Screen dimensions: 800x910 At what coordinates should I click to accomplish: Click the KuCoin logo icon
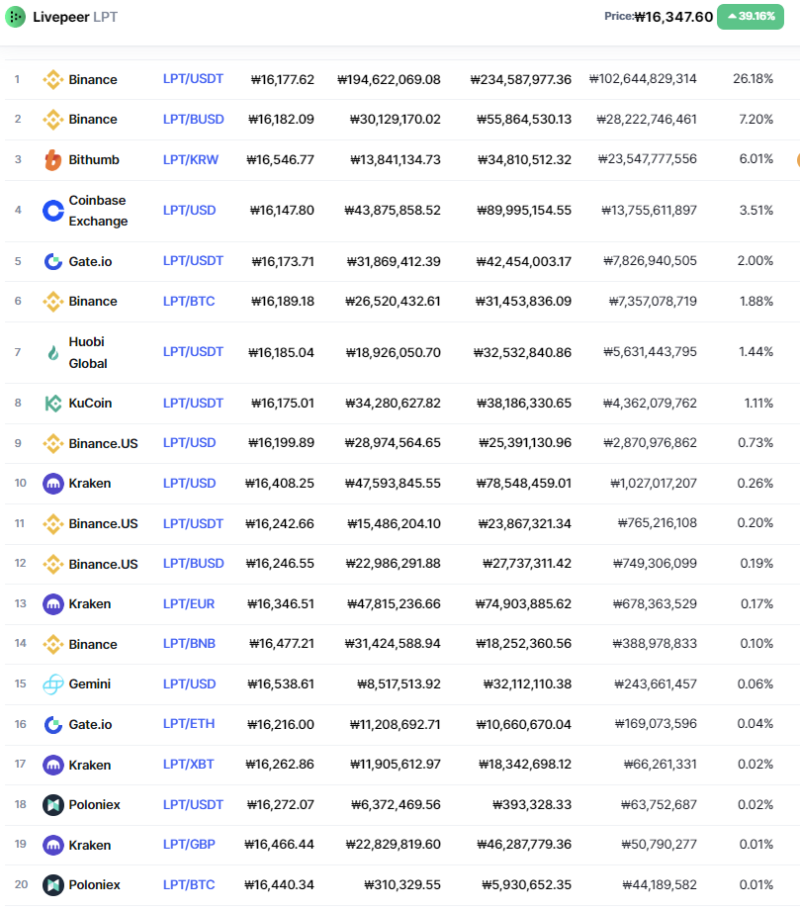pos(53,403)
